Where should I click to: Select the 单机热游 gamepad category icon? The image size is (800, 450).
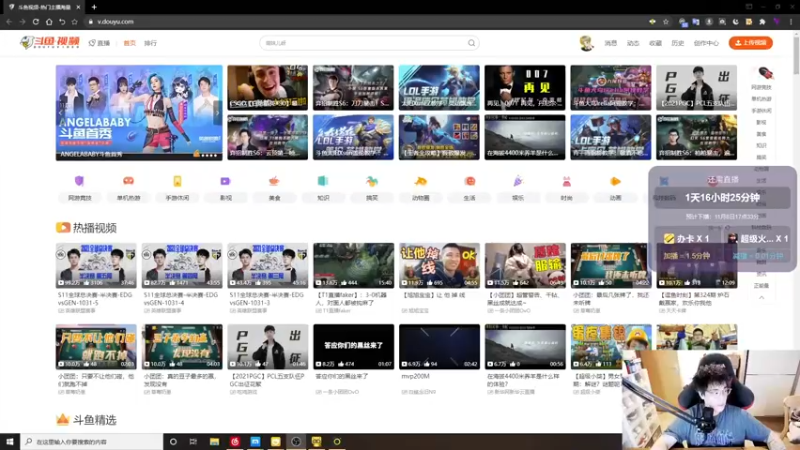click(x=128, y=181)
